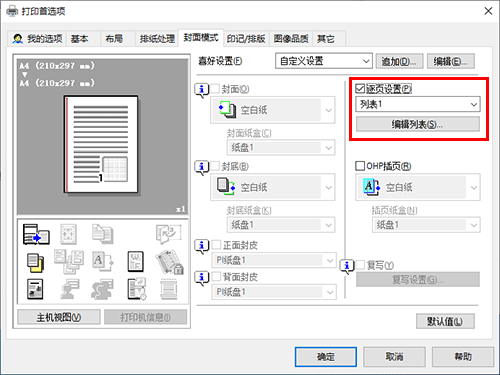Open the 正面封皮 PI纸盘1 dropdown

[x=274, y=260]
